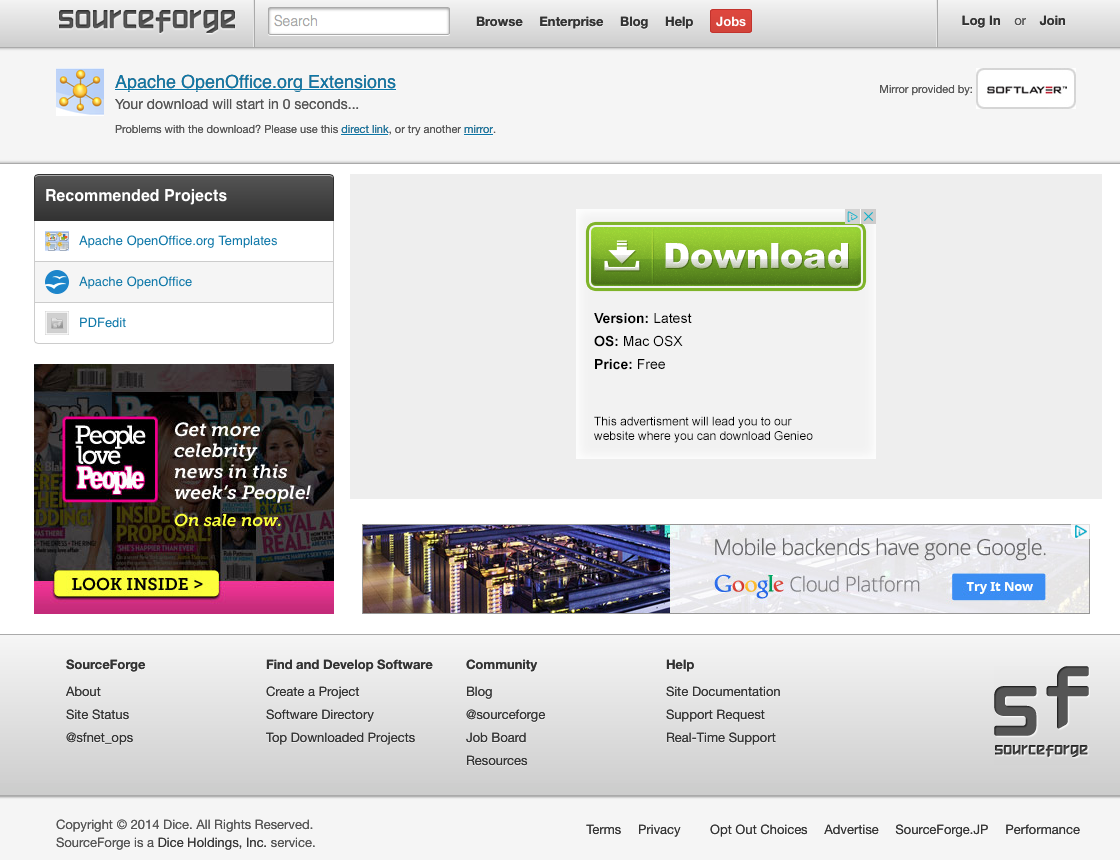1120x860 pixels.
Task: Click the OpenOffice.org Templates project icon
Action: click(x=57, y=241)
